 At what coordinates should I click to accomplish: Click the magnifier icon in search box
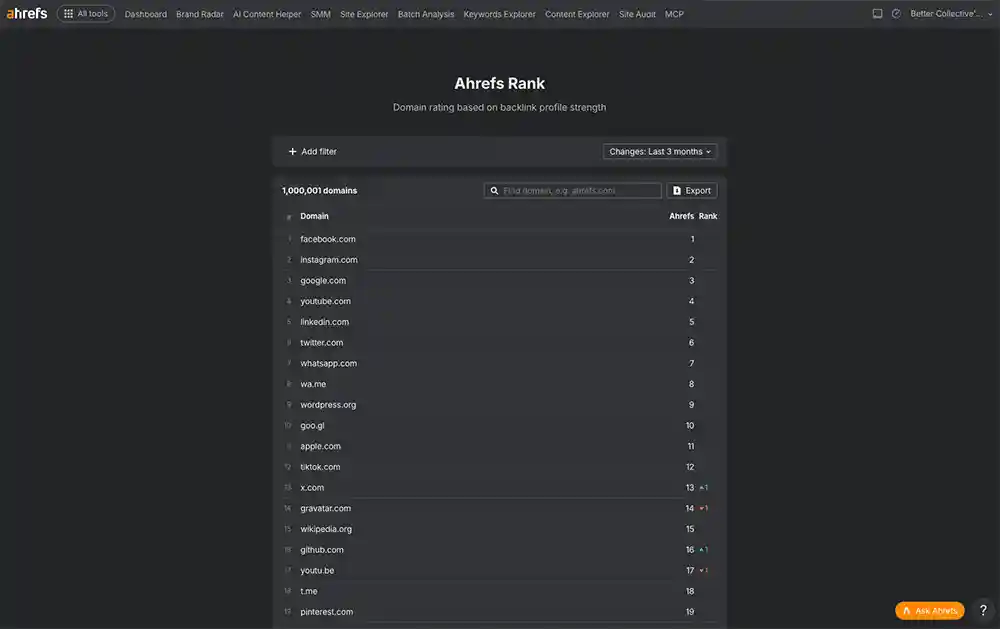click(x=494, y=190)
